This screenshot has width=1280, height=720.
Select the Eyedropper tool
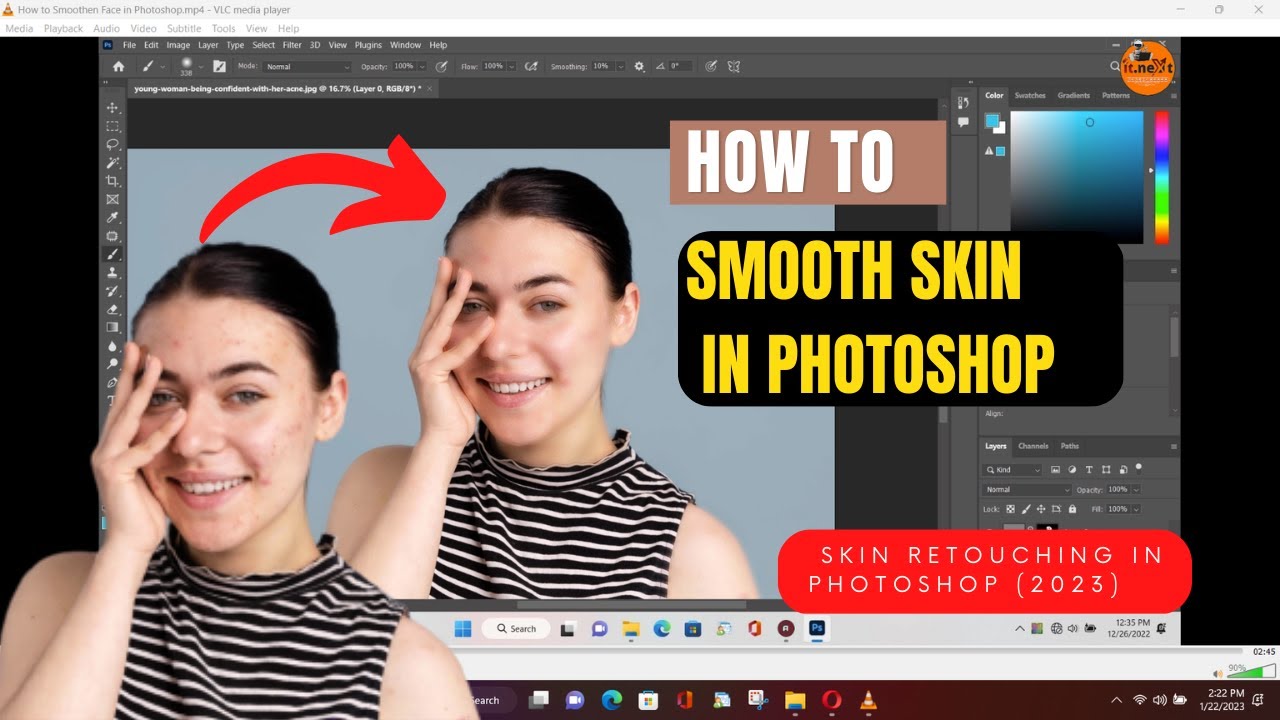pos(112,217)
